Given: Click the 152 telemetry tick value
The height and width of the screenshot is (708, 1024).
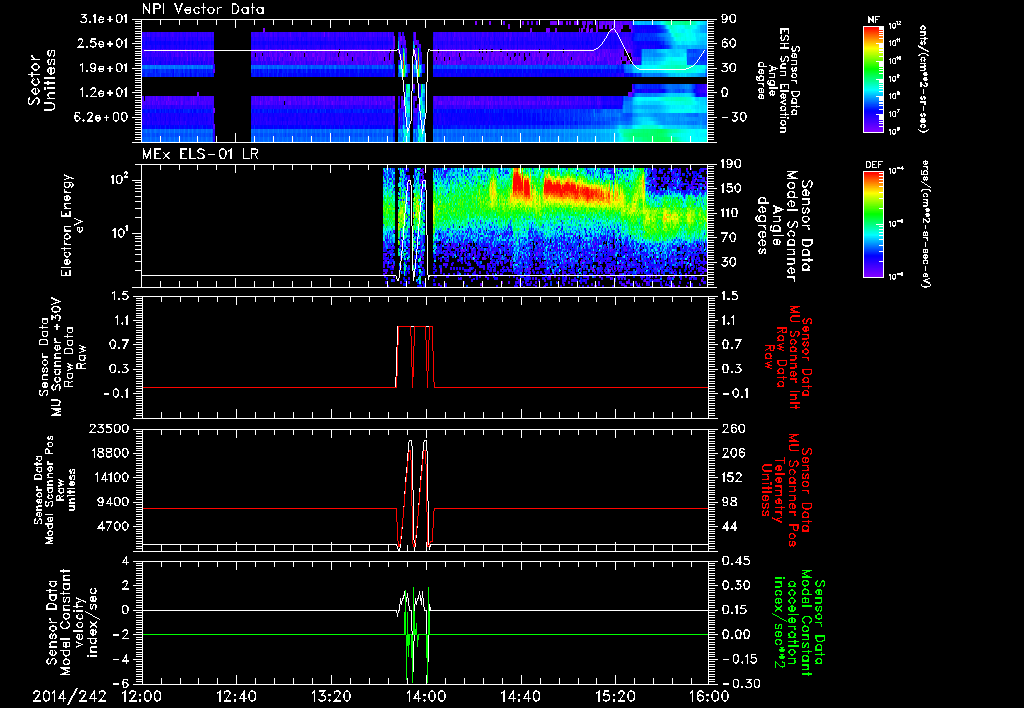Looking at the screenshot, I should click(731, 477).
